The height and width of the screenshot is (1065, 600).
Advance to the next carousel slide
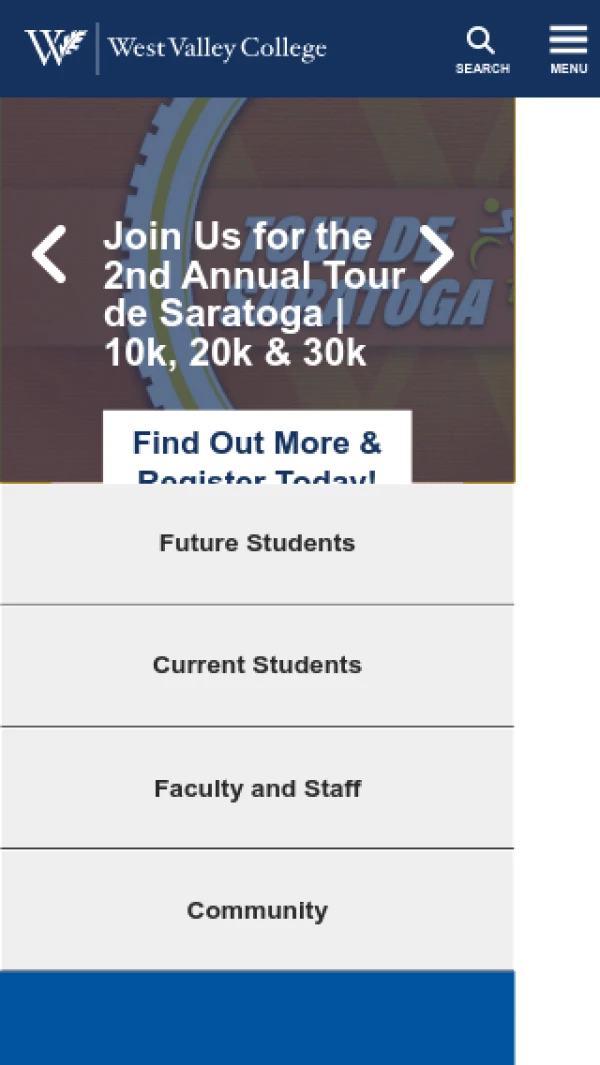click(437, 254)
